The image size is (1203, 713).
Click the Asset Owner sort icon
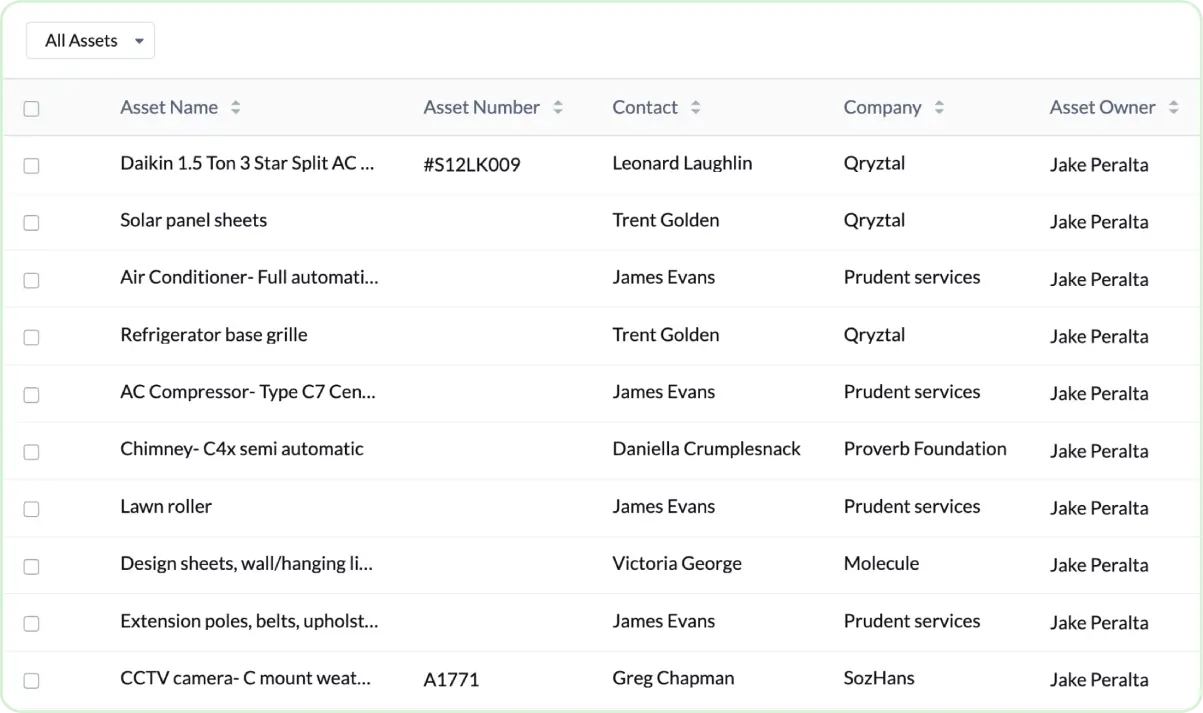(x=1173, y=108)
